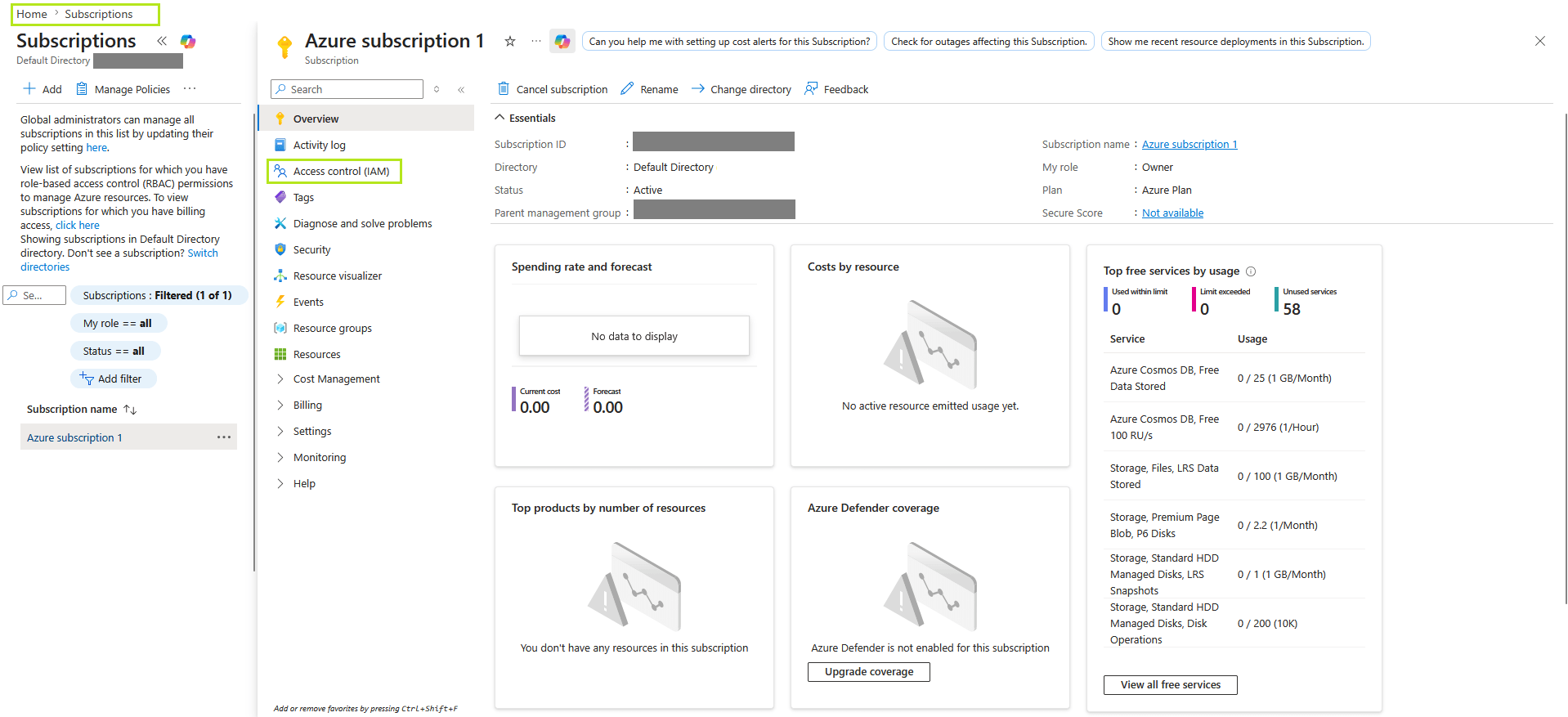Image resolution: width=1568 pixels, height=717 pixels.
Task: Go to Home breadcrumb
Action: pyautogui.click(x=32, y=14)
